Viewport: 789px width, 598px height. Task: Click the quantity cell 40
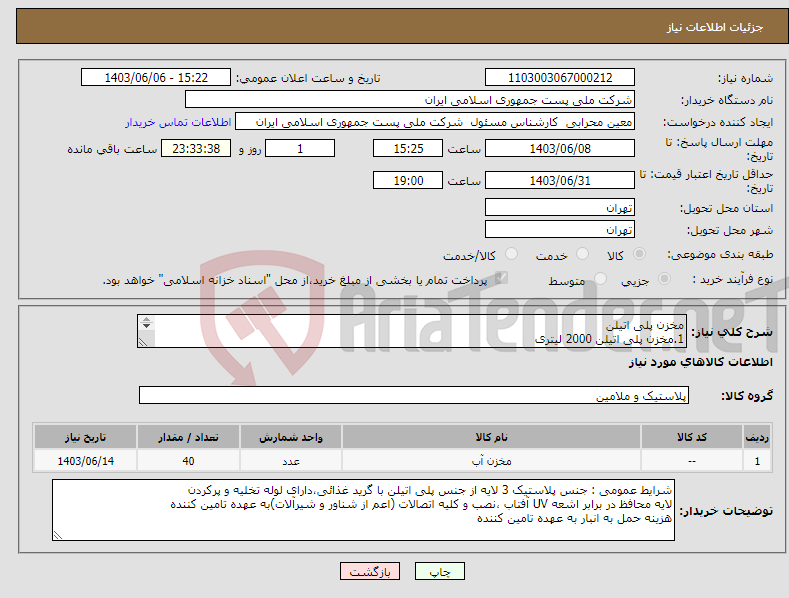click(188, 461)
